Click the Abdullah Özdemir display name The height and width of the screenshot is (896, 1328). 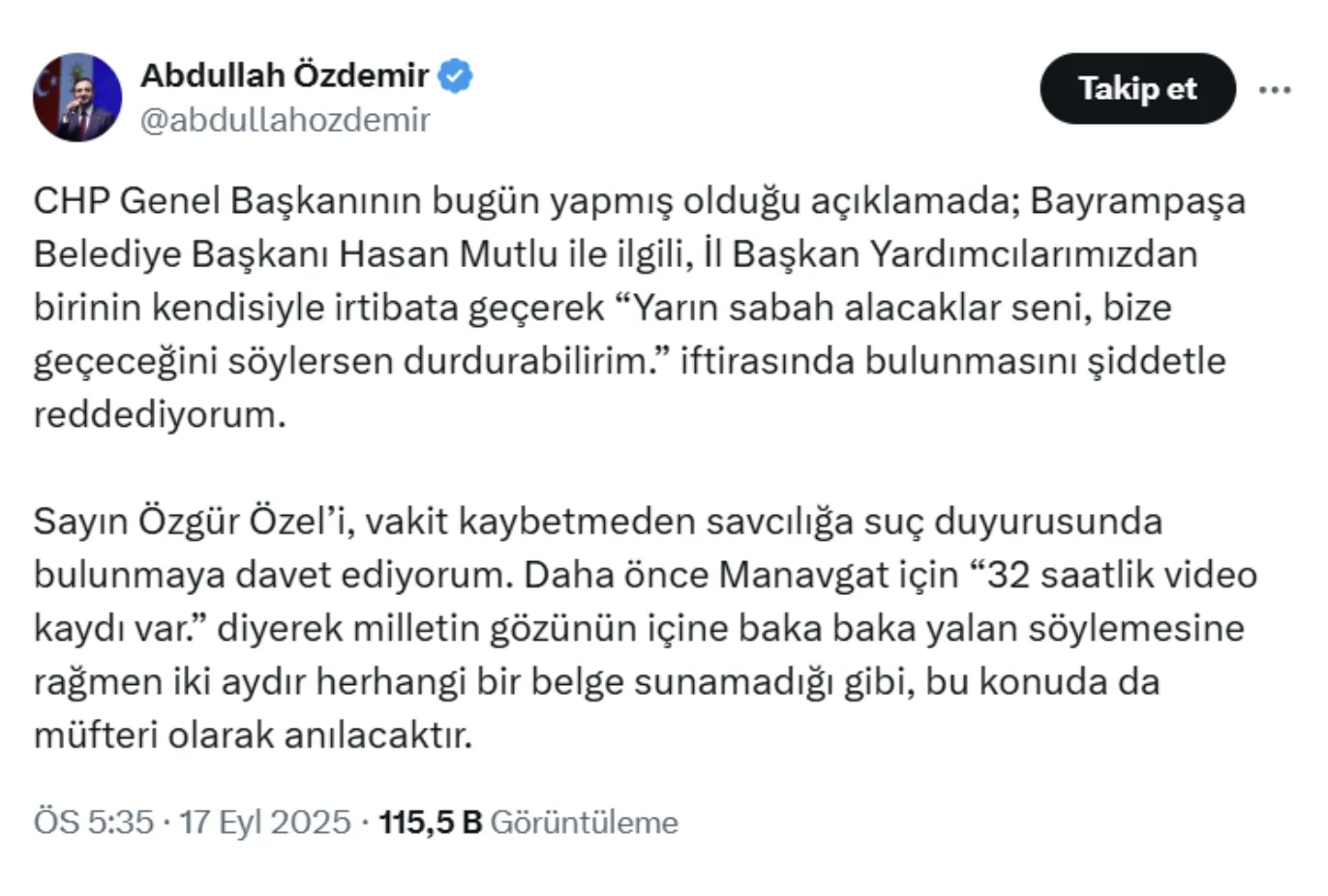point(285,75)
